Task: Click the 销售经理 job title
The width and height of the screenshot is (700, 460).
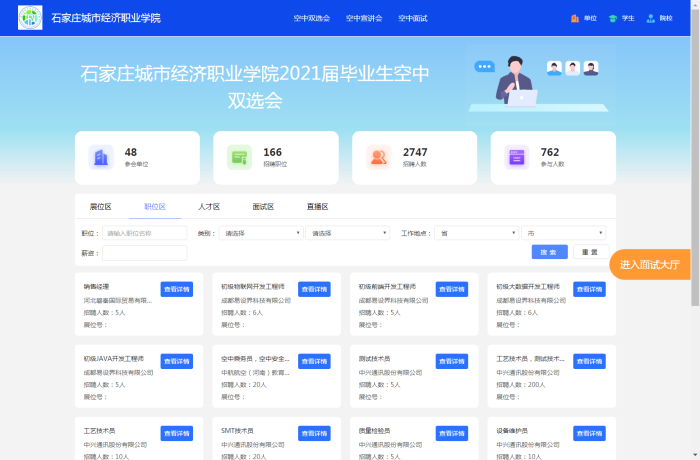Action: point(96,287)
